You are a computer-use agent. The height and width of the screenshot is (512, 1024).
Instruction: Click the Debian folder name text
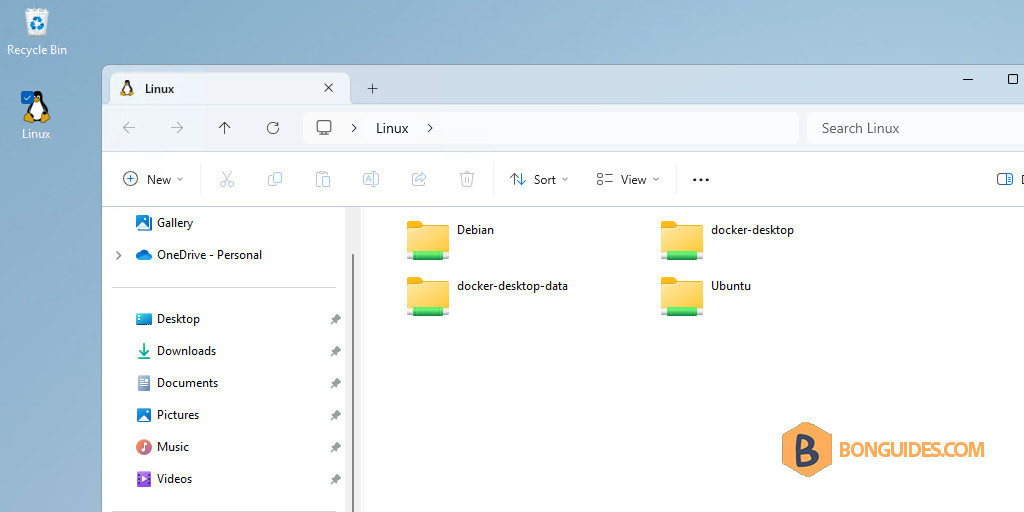[475, 230]
